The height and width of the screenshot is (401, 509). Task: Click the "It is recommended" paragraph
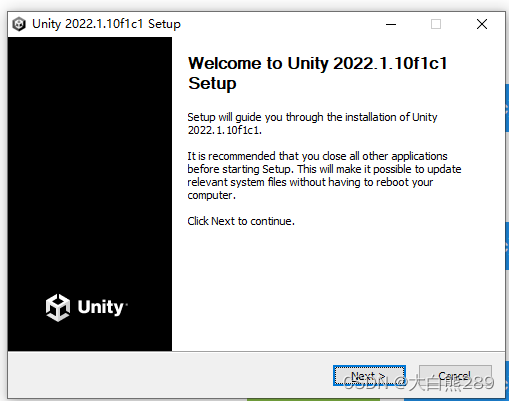point(324,175)
